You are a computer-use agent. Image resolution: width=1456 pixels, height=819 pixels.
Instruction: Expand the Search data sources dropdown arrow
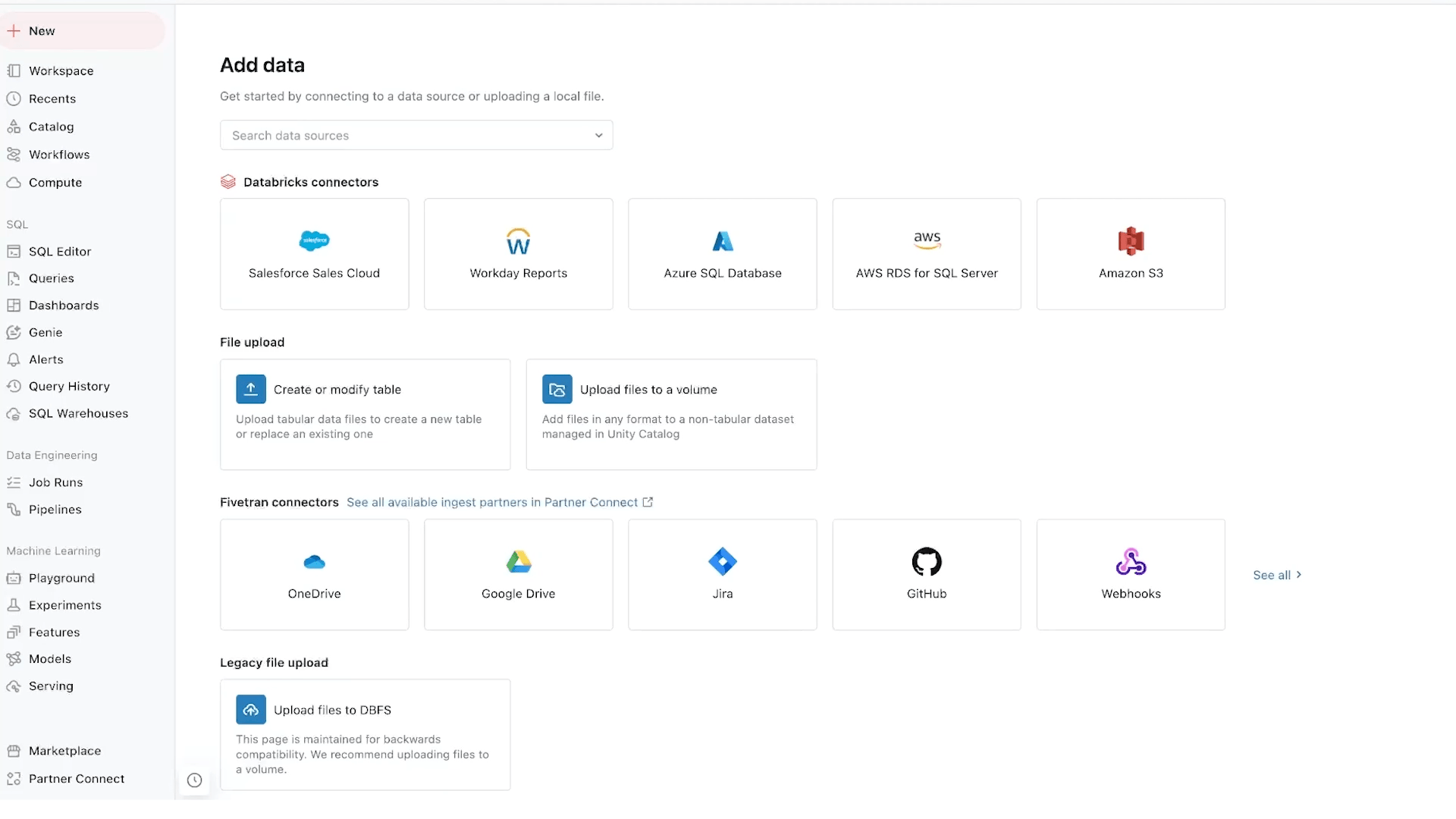598,136
